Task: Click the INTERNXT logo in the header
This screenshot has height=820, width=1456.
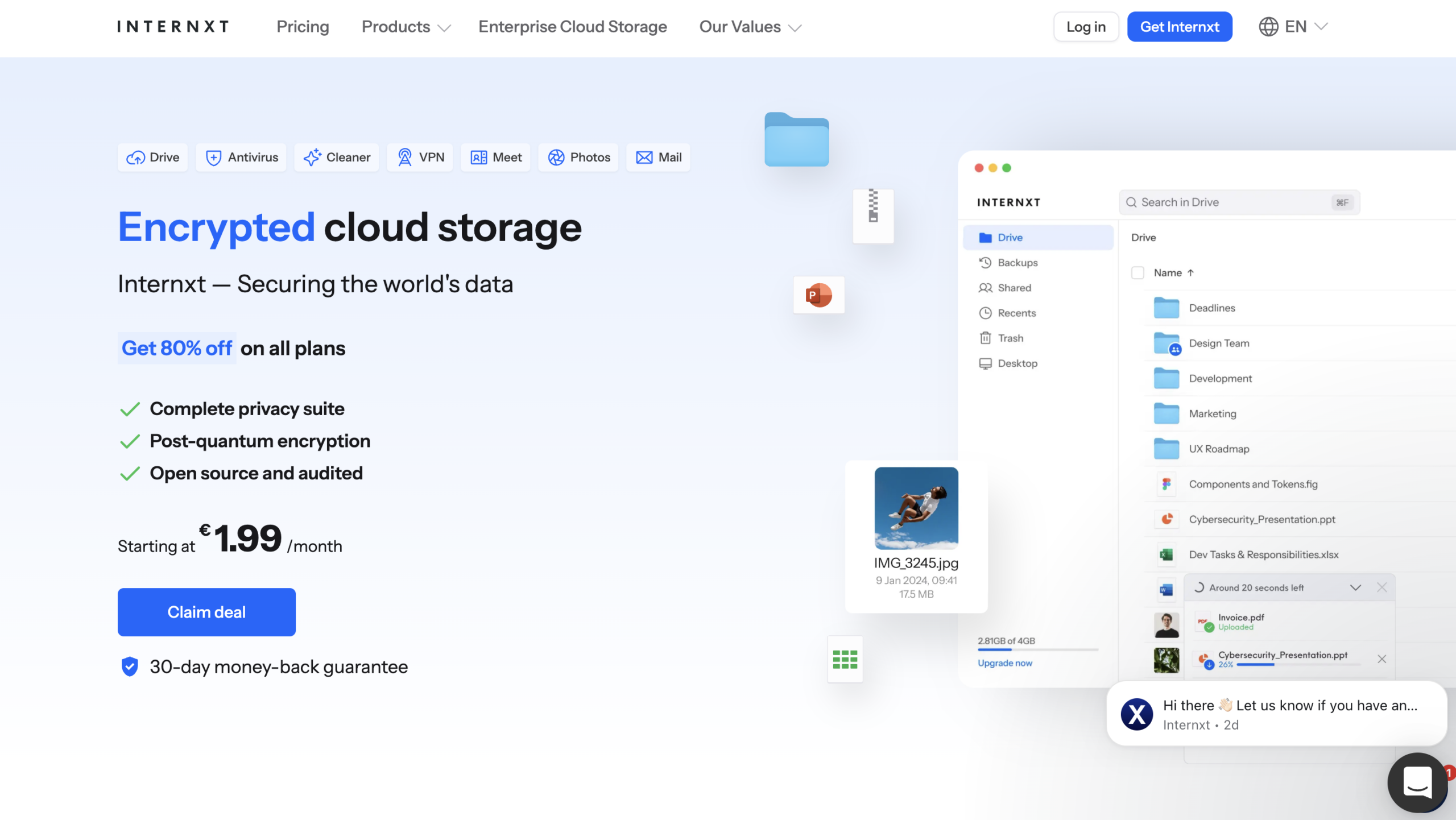Action: [173, 27]
